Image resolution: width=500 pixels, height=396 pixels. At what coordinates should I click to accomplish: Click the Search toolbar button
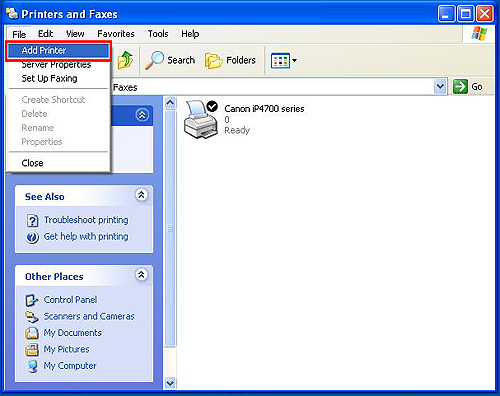[170, 60]
